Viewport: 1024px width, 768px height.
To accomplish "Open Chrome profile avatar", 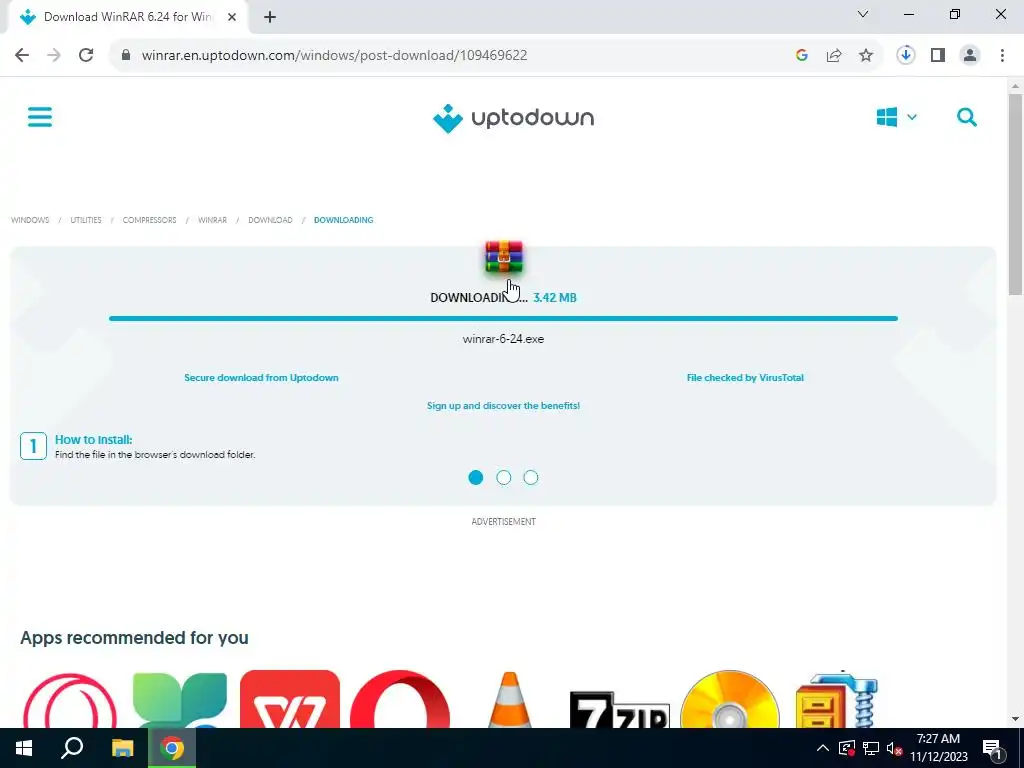I will pos(970,56).
